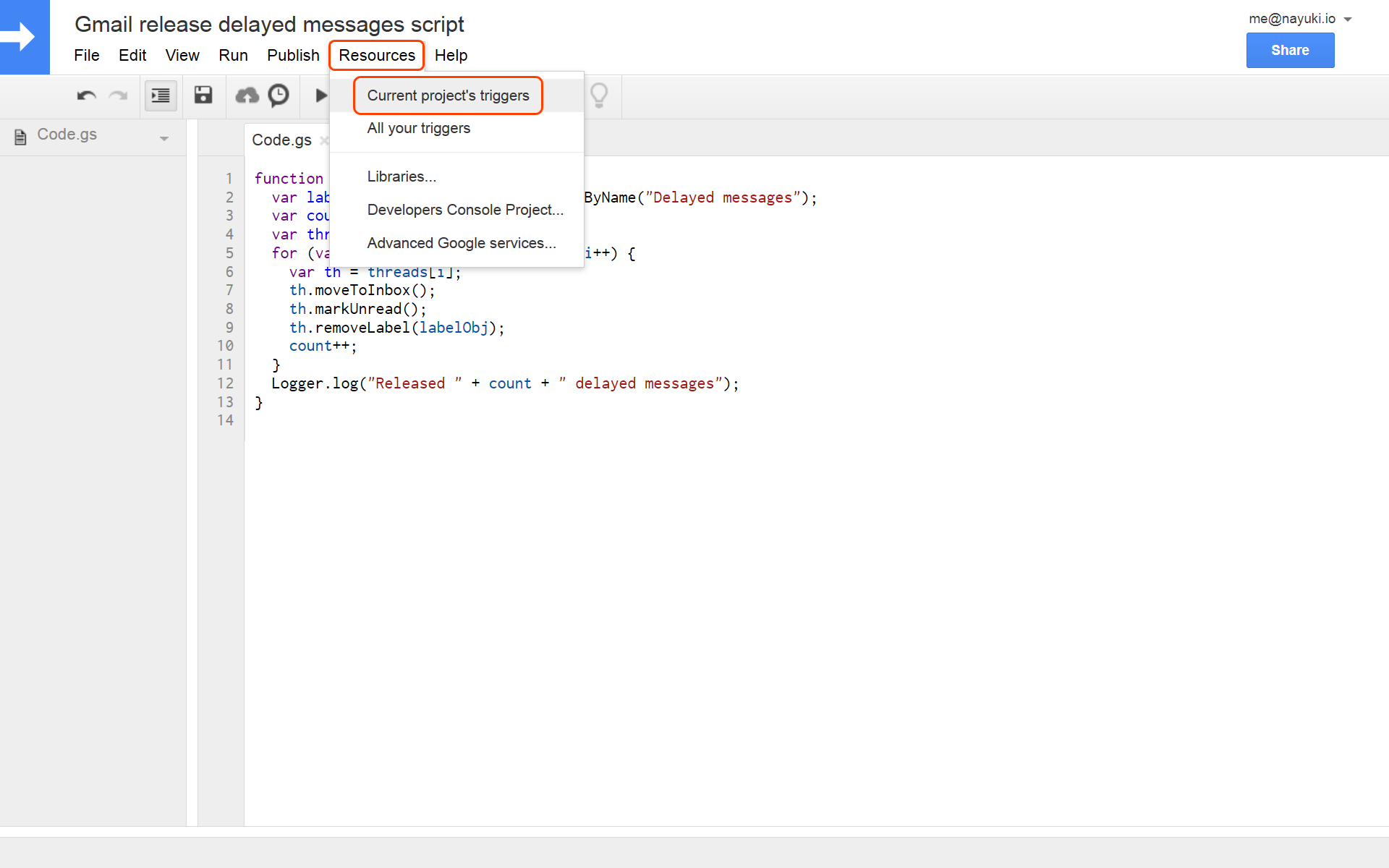Click th.removeLabel(labelObj); on line 9
The width and height of the screenshot is (1389, 868).
point(397,328)
